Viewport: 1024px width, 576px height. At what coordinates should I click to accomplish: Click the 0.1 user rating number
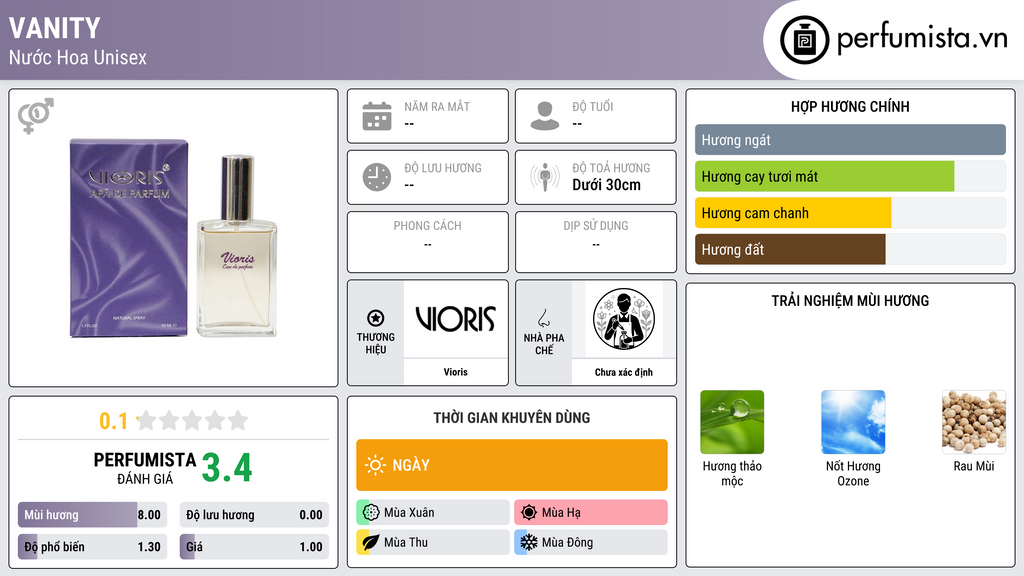113,421
